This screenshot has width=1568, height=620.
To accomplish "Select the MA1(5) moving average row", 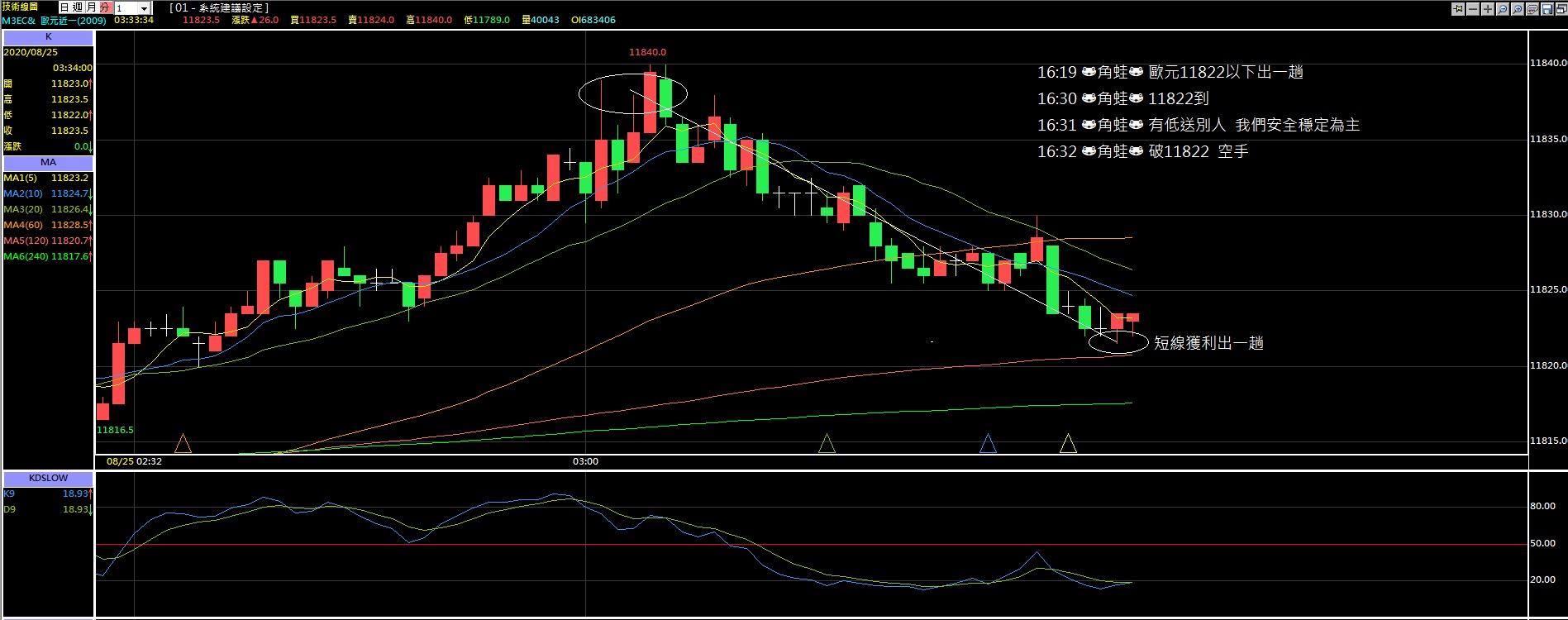I will pyautogui.click(x=48, y=178).
